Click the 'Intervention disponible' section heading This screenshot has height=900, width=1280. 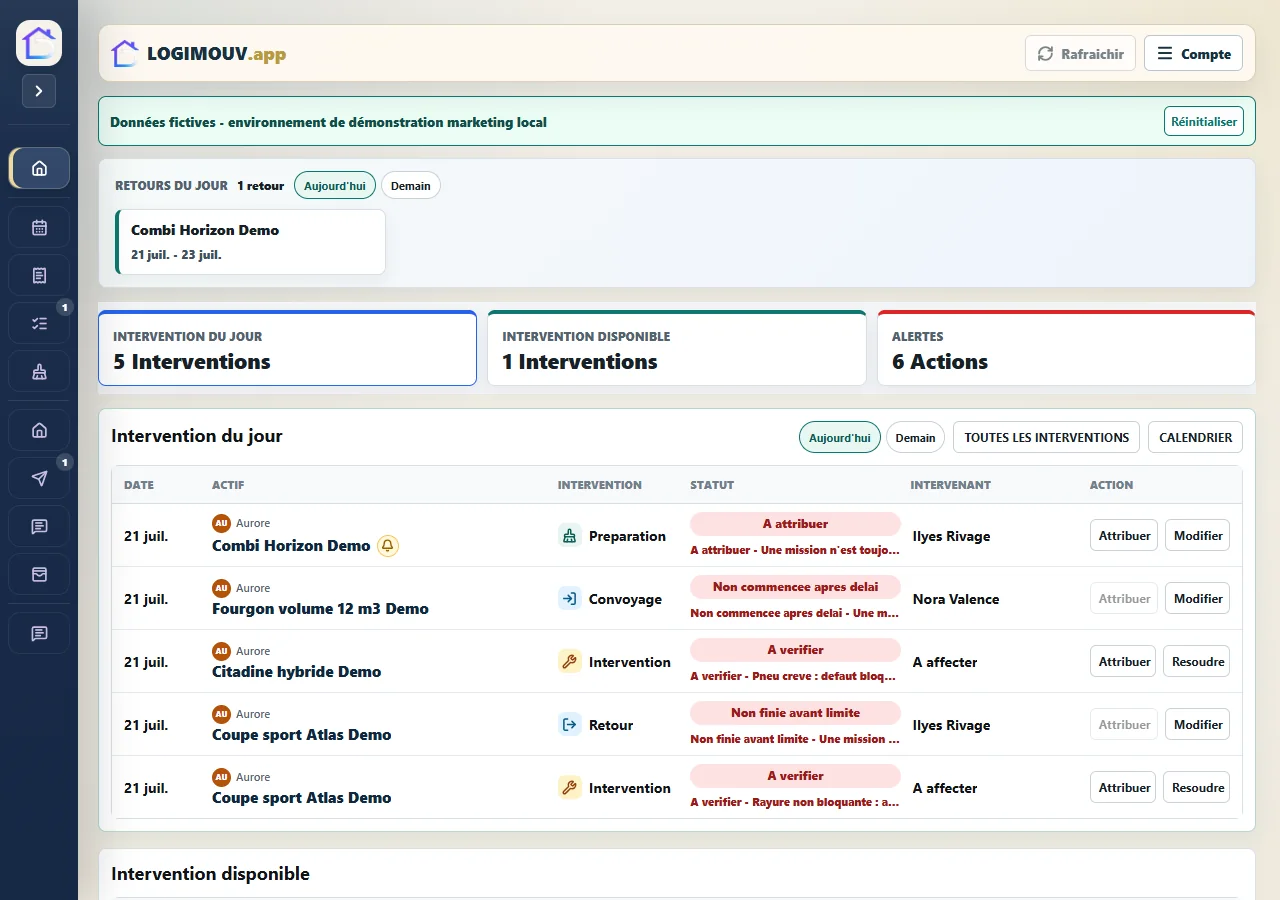pos(210,874)
